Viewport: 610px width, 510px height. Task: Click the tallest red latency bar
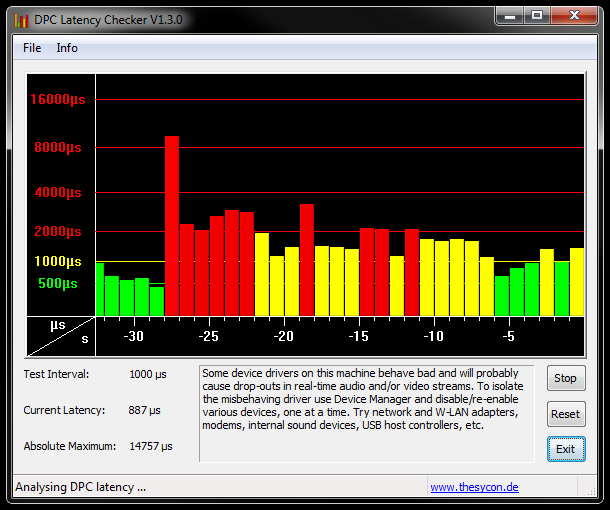pos(172,226)
